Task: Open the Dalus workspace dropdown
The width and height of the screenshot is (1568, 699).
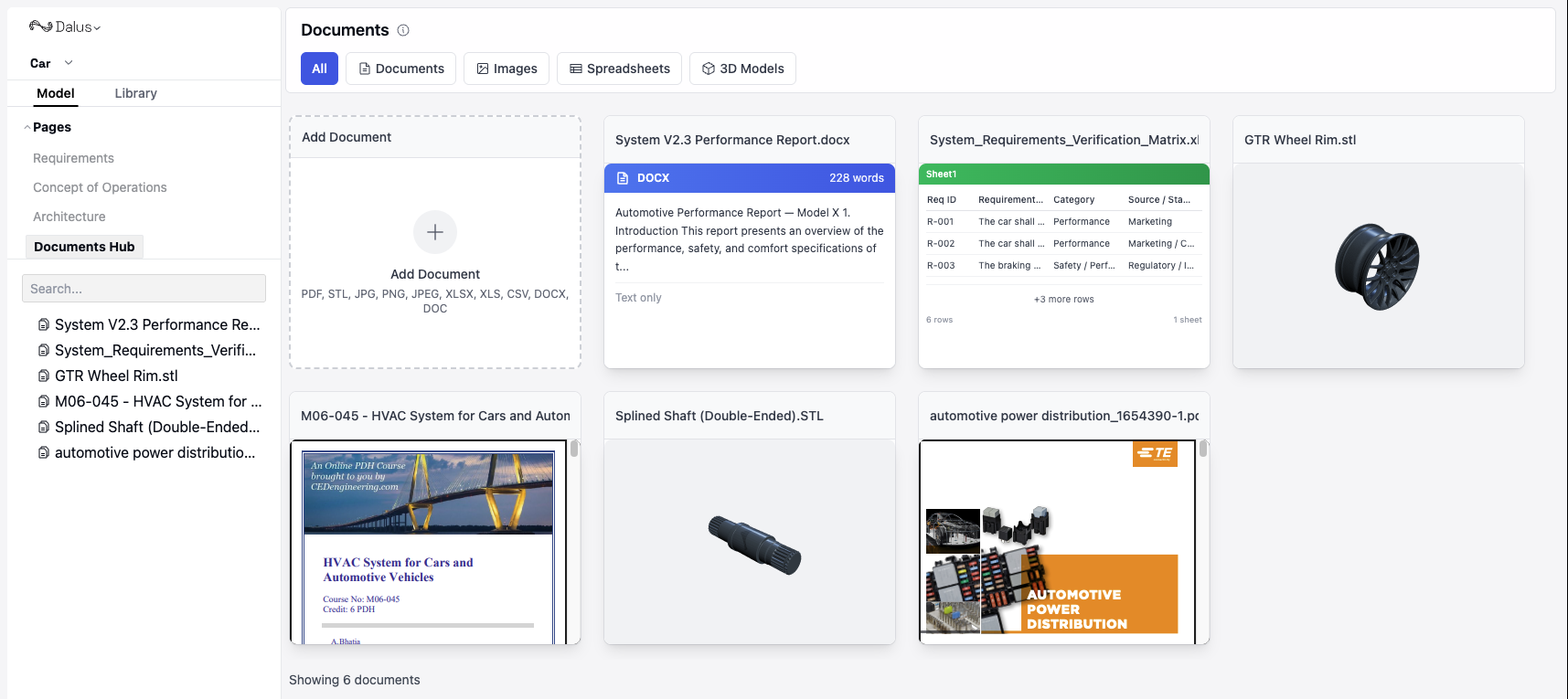Action: click(x=97, y=27)
